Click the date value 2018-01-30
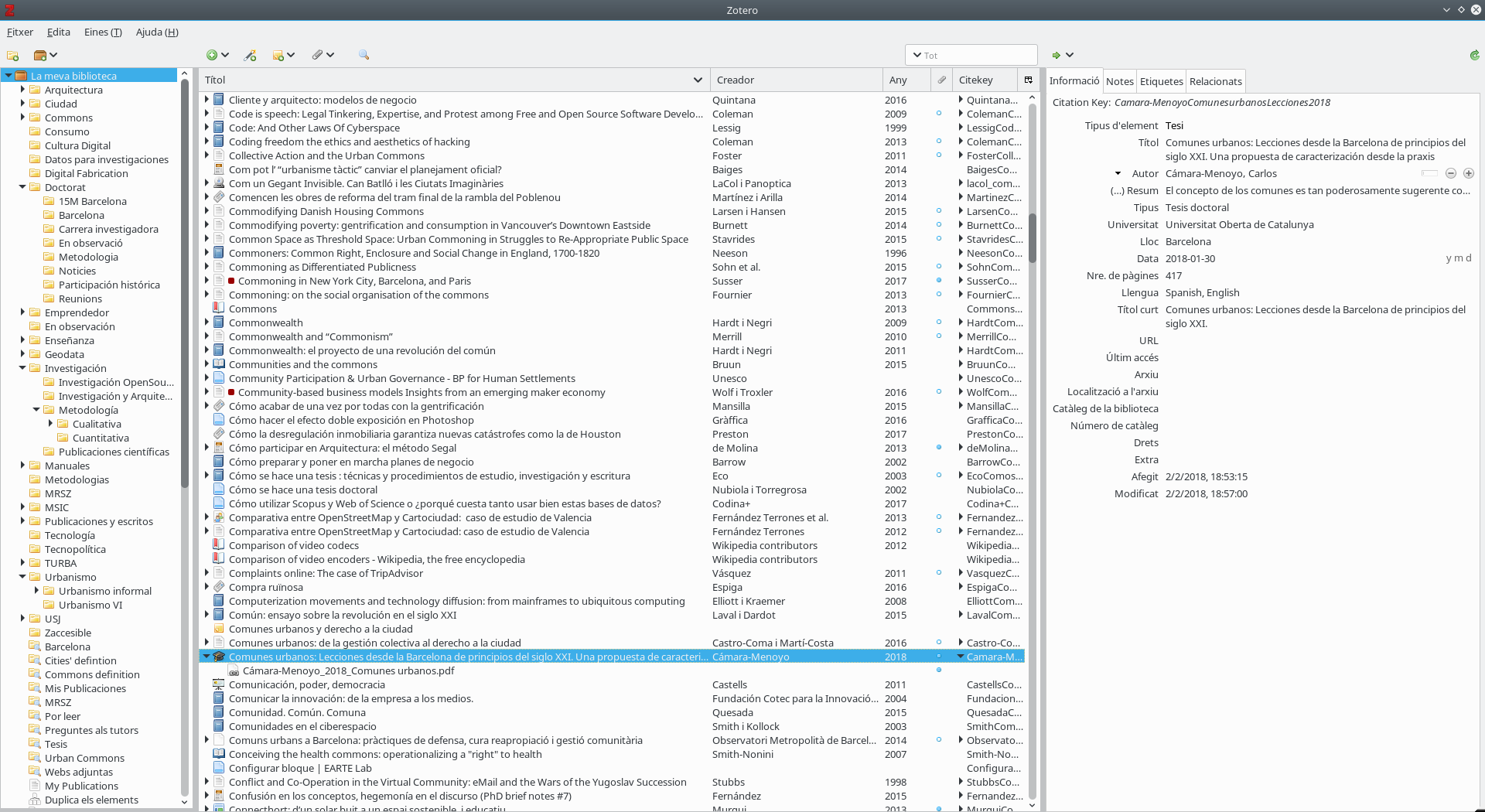Screen dimensions: 1485x812 click(1190, 258)
